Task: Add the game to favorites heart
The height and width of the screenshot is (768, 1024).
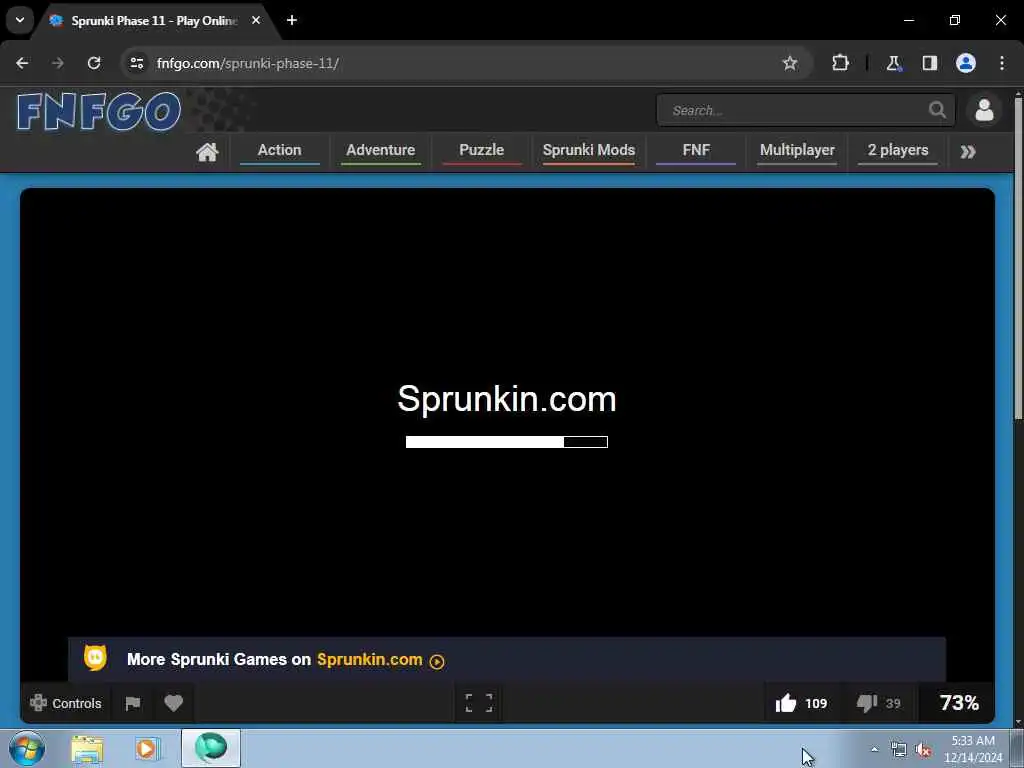Action: click(x=174, y=703)
